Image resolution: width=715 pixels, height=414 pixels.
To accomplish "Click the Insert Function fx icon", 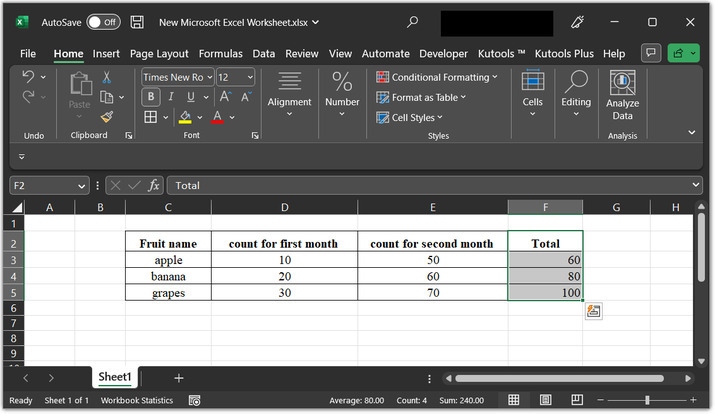I will (x=154, y=186).
